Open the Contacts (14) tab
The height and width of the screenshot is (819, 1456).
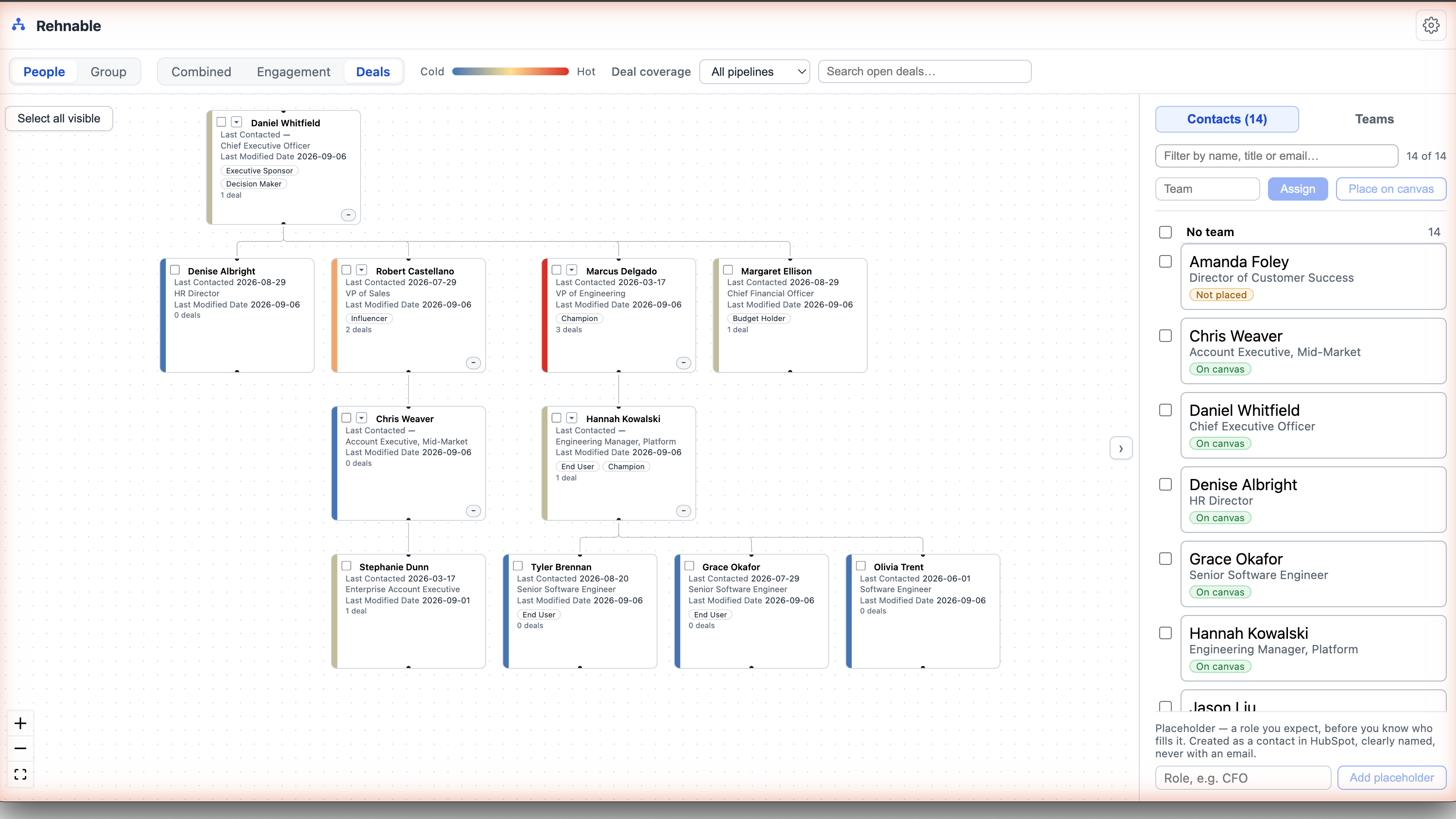click(x=1227, y=119)
